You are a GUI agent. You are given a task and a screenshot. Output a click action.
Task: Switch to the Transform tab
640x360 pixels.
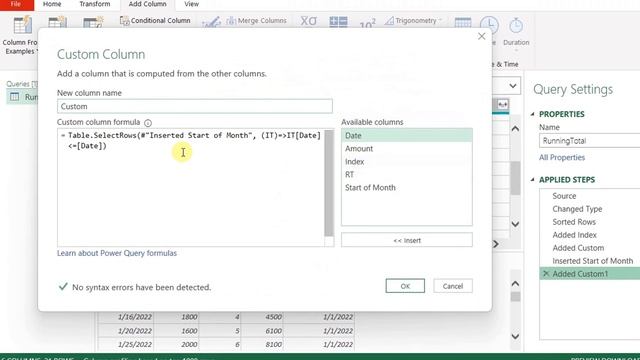coord(95,4)
